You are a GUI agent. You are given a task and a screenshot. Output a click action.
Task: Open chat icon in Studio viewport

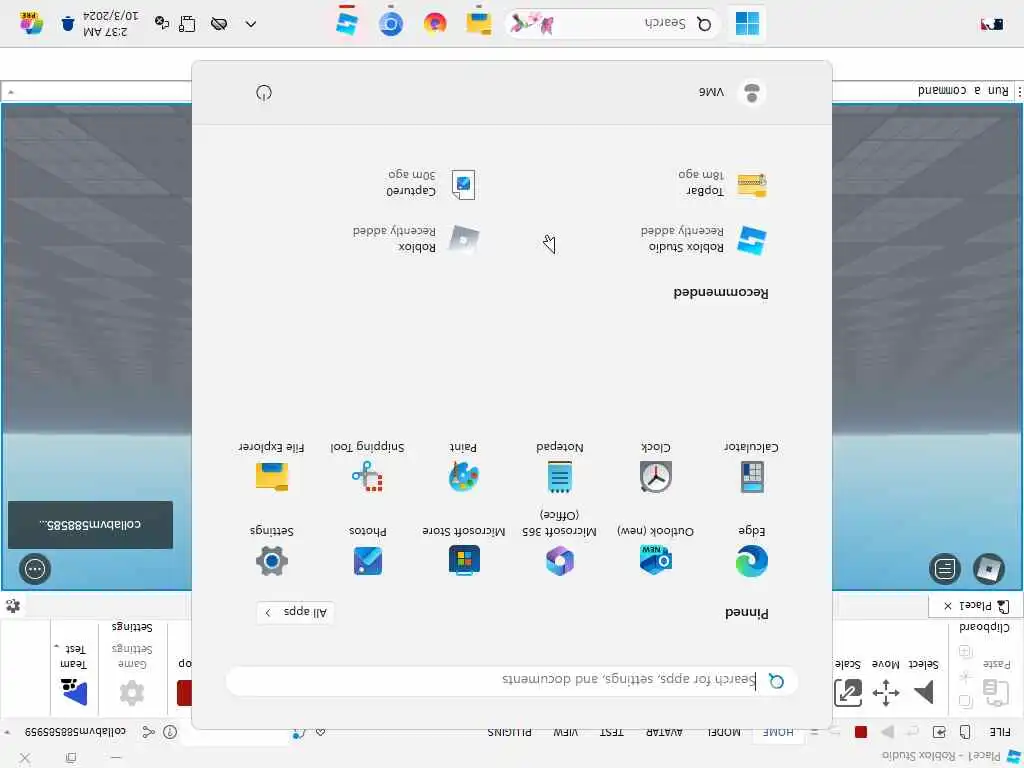pos(945,569)
